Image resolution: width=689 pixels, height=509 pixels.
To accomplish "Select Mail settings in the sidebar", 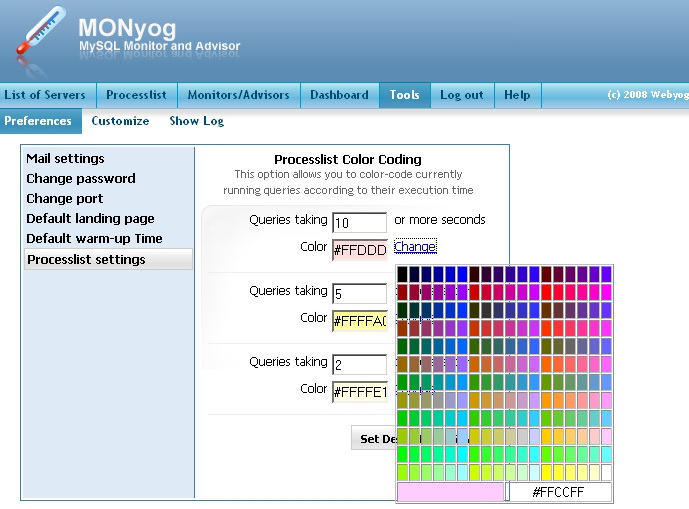I will tap(65, 159).
